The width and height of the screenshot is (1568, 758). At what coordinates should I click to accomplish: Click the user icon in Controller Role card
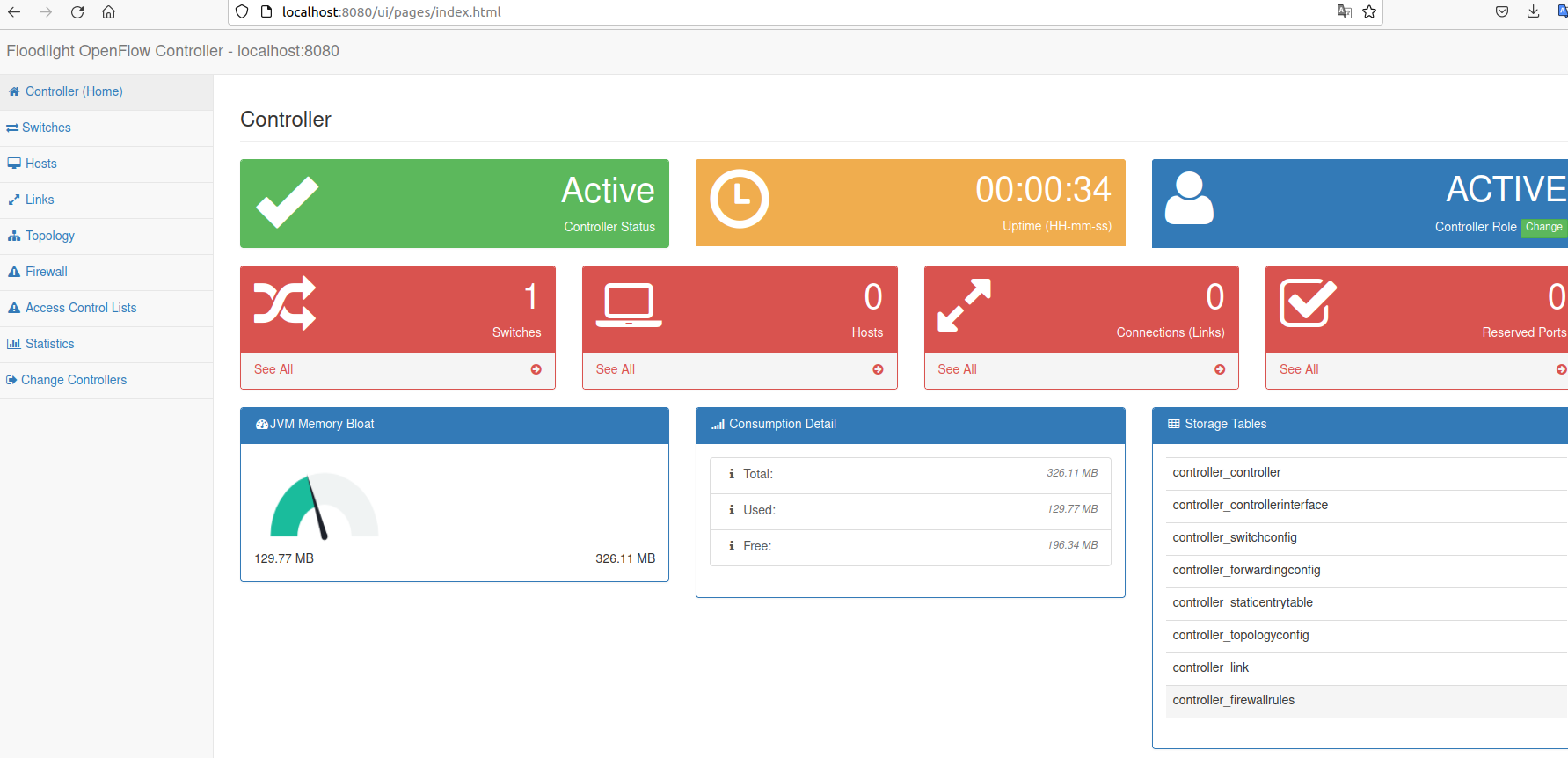coord(1189,199)
